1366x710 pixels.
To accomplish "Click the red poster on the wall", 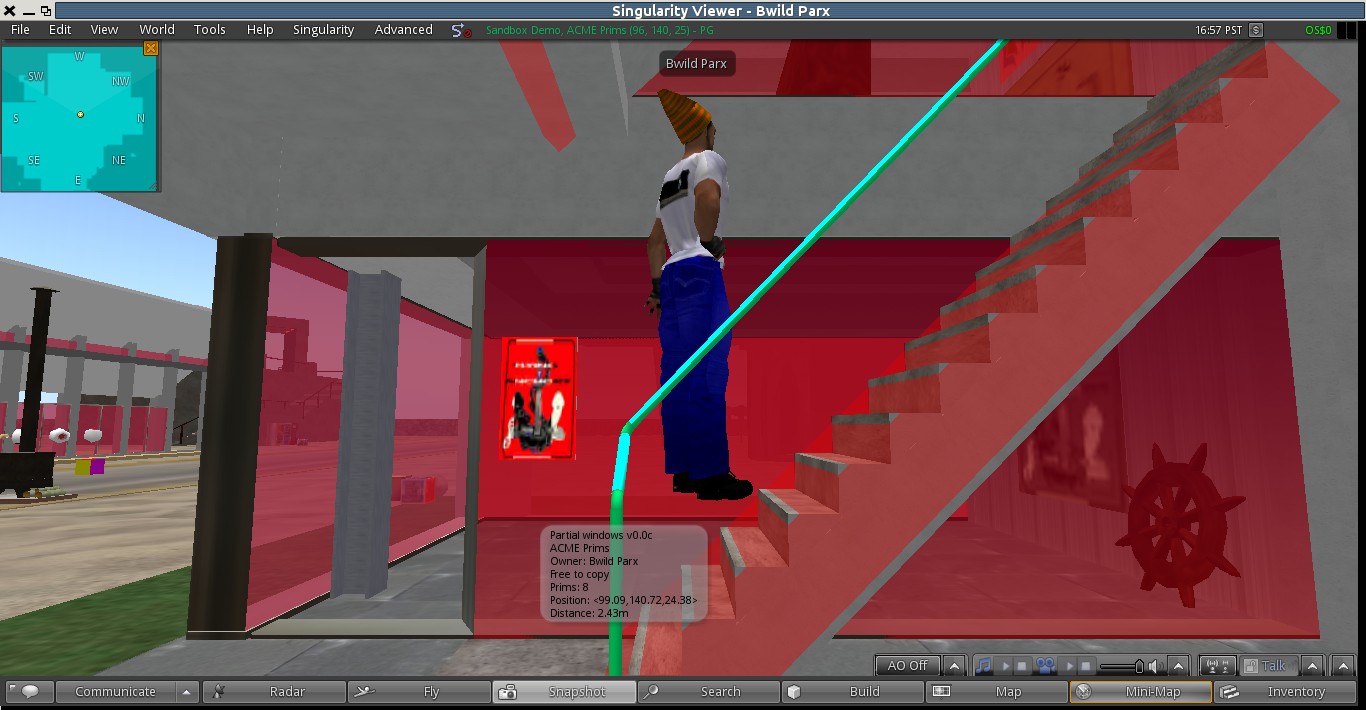I will point(539,399).
